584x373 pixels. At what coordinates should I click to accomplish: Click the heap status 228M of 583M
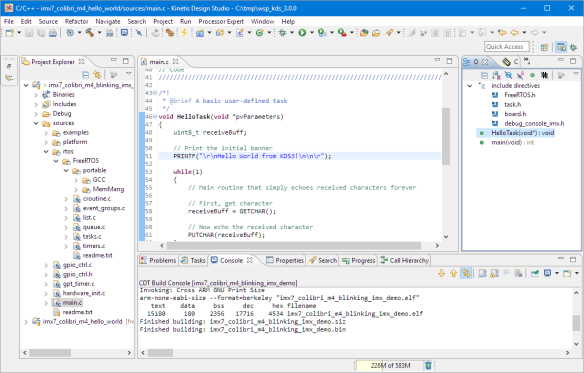click(x=390, y=366)
